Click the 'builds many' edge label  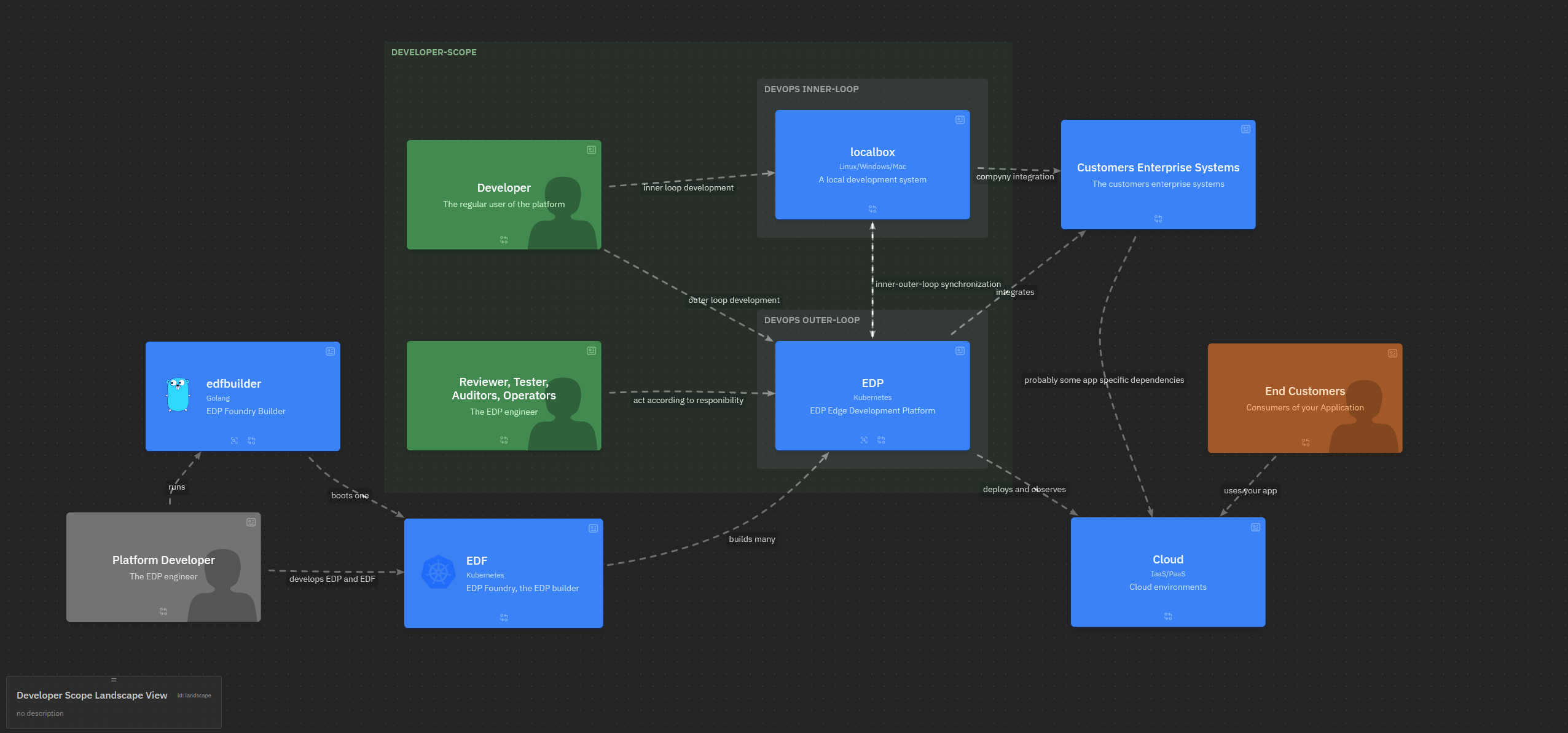click(x=752, y=539)
